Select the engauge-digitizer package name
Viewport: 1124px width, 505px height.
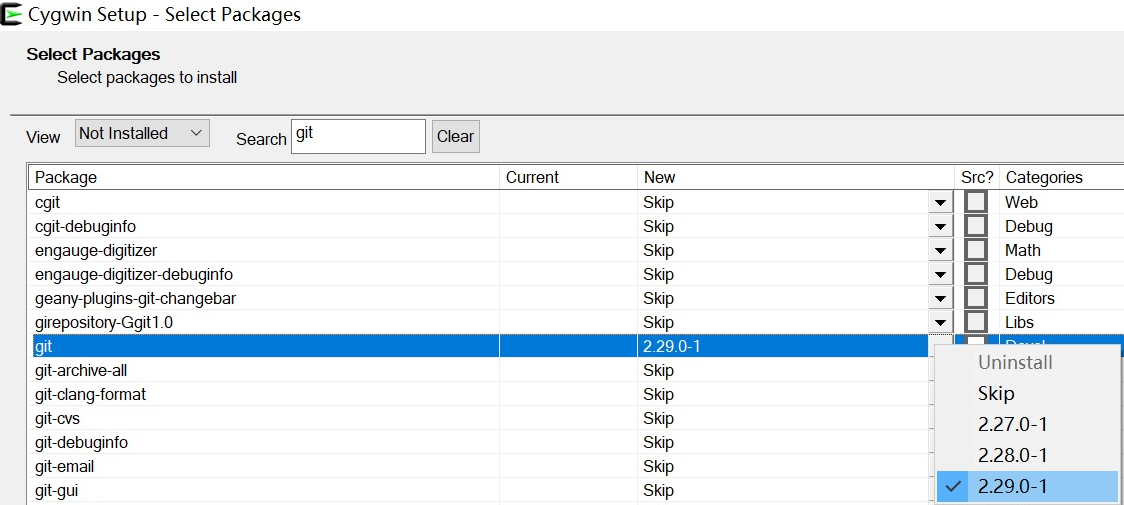pyautogui.click(x=96, y=250)
